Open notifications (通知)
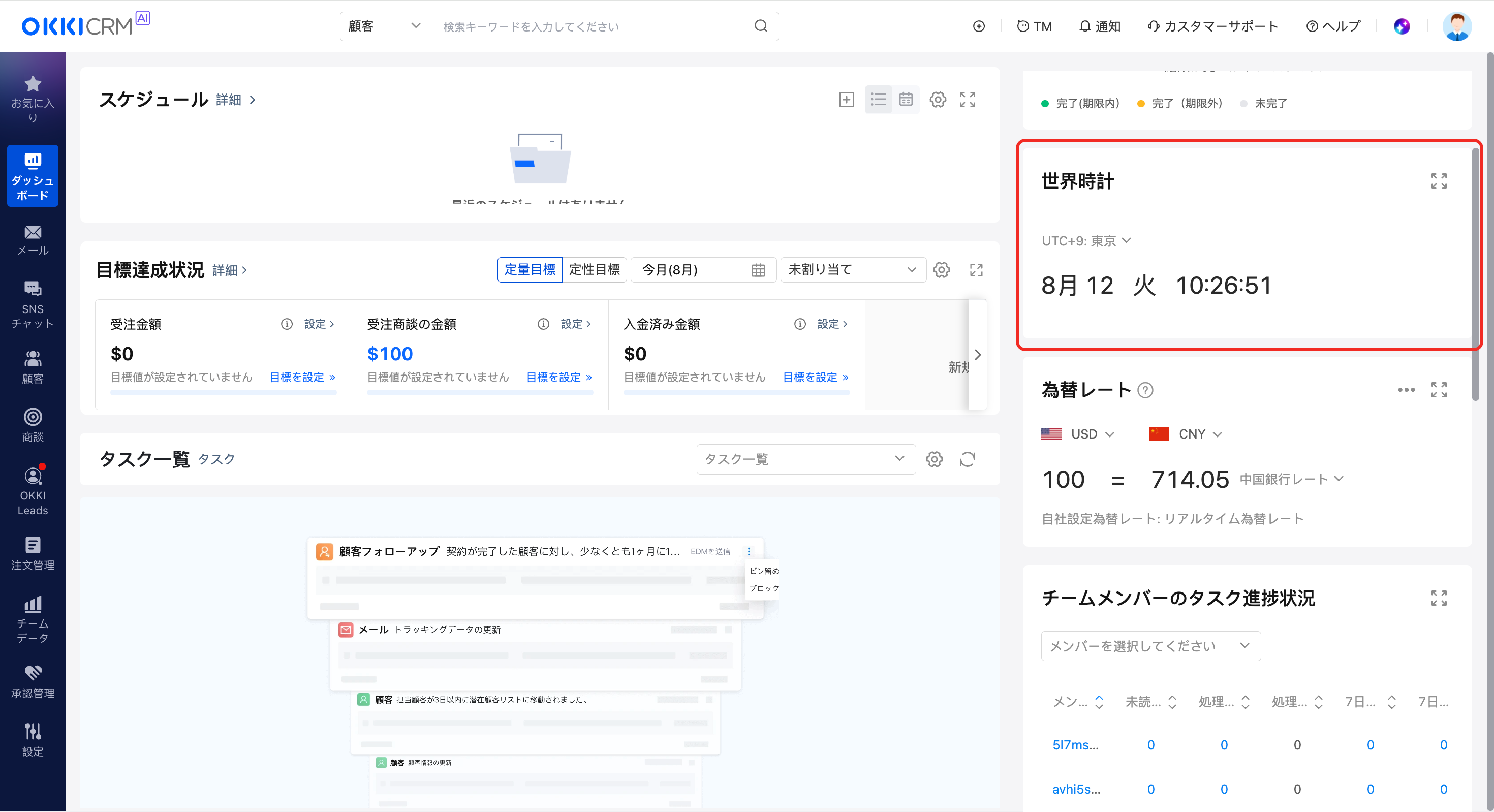 1099,26
